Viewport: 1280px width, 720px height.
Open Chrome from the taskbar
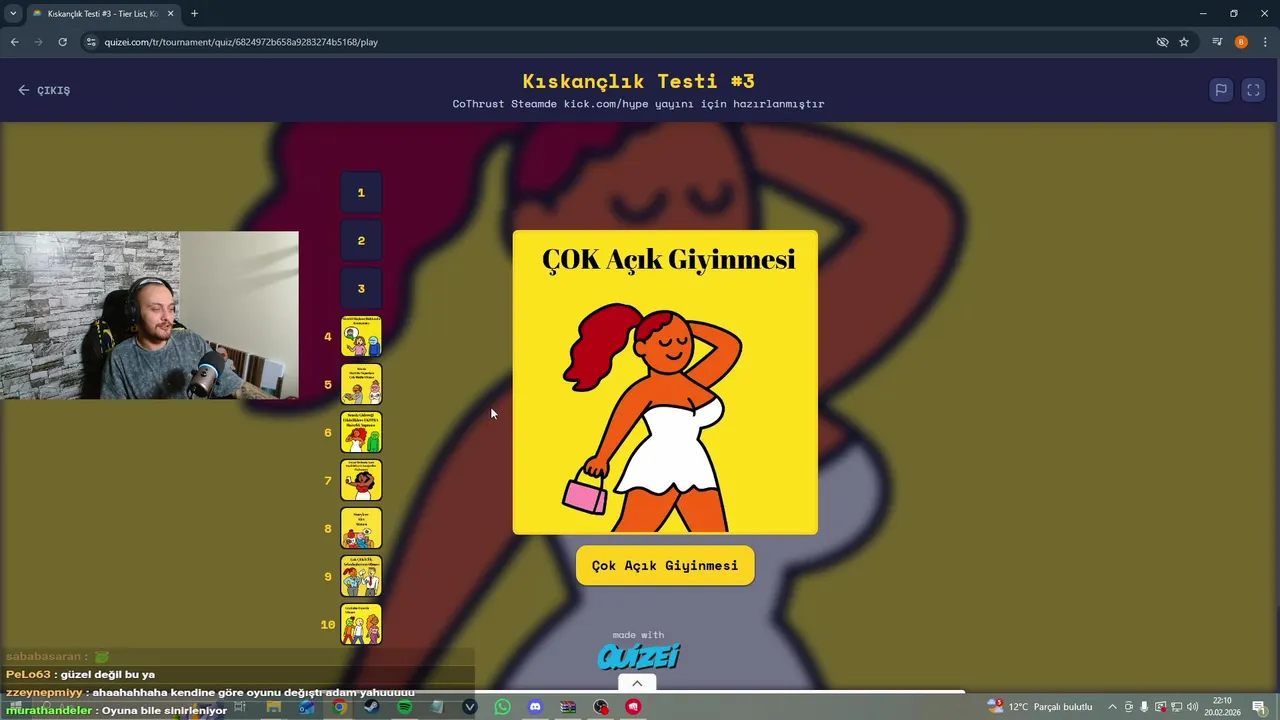340,707
